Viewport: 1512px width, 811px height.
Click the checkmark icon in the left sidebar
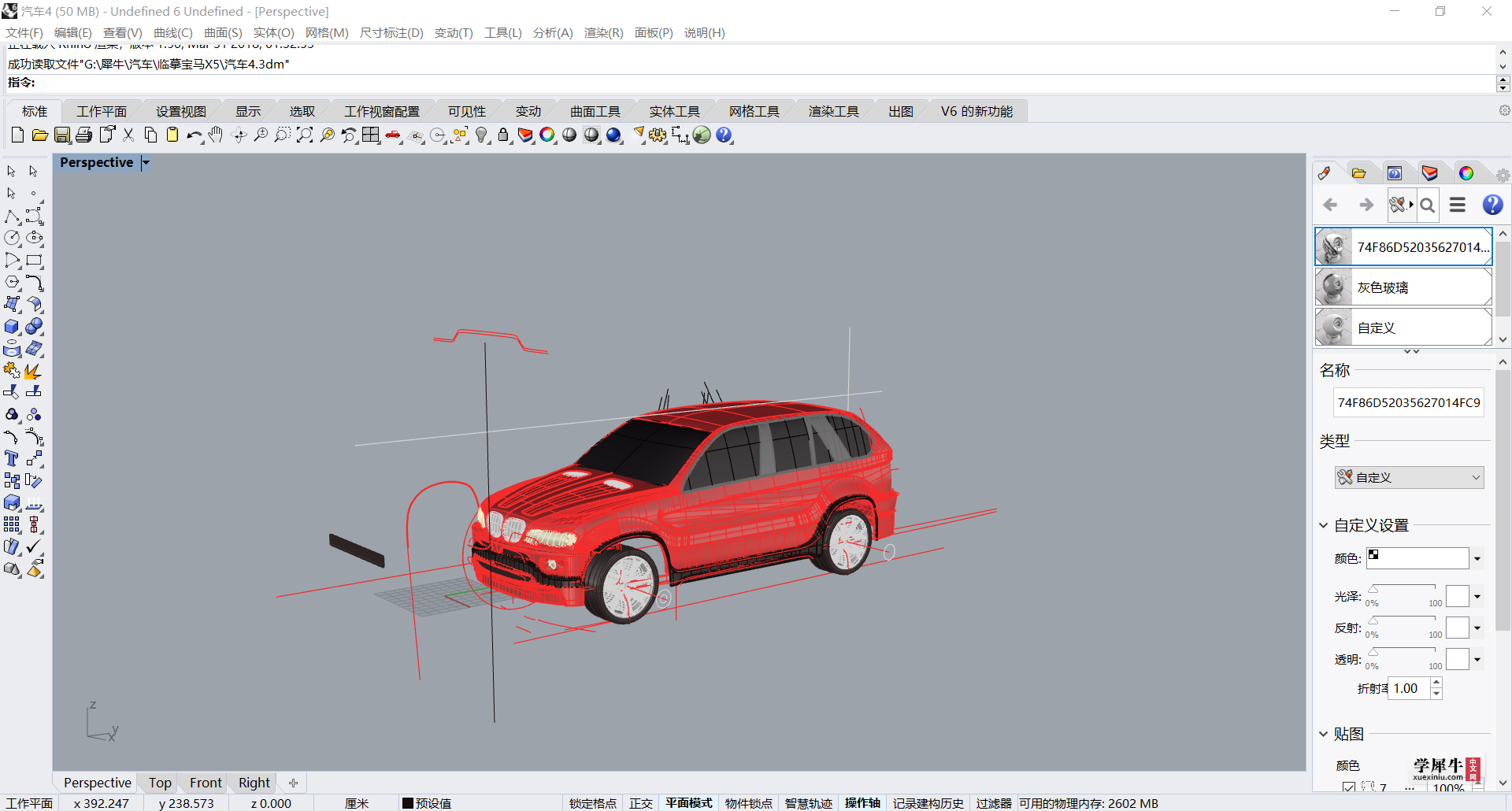(34, 546)
